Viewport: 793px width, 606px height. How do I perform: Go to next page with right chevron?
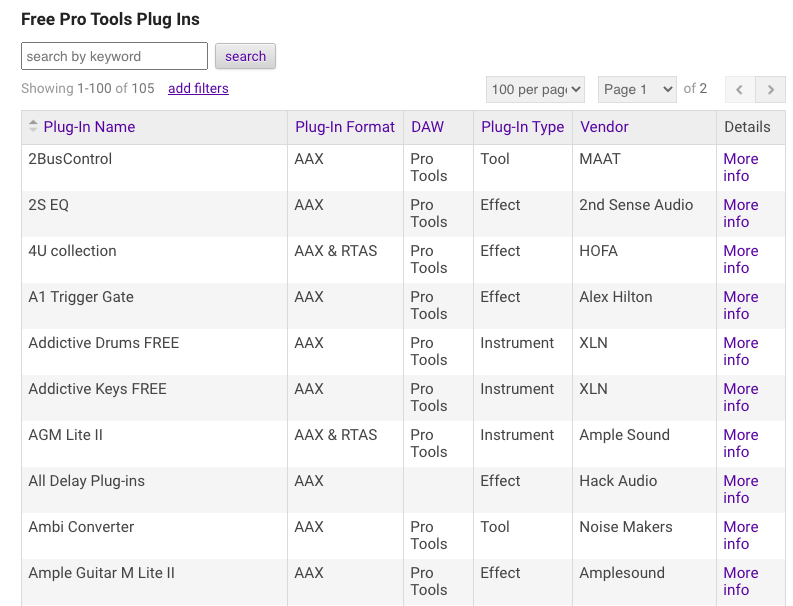point(770,90)
